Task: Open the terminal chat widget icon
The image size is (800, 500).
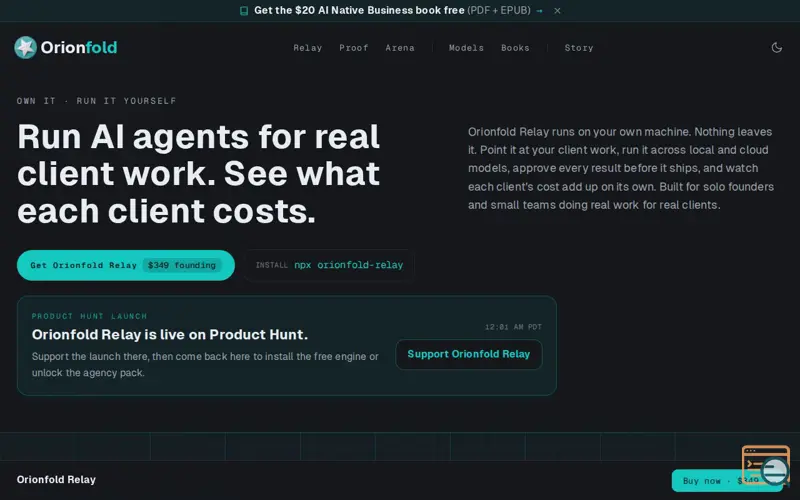Action: pyautogui.click(x=766, y=465)
